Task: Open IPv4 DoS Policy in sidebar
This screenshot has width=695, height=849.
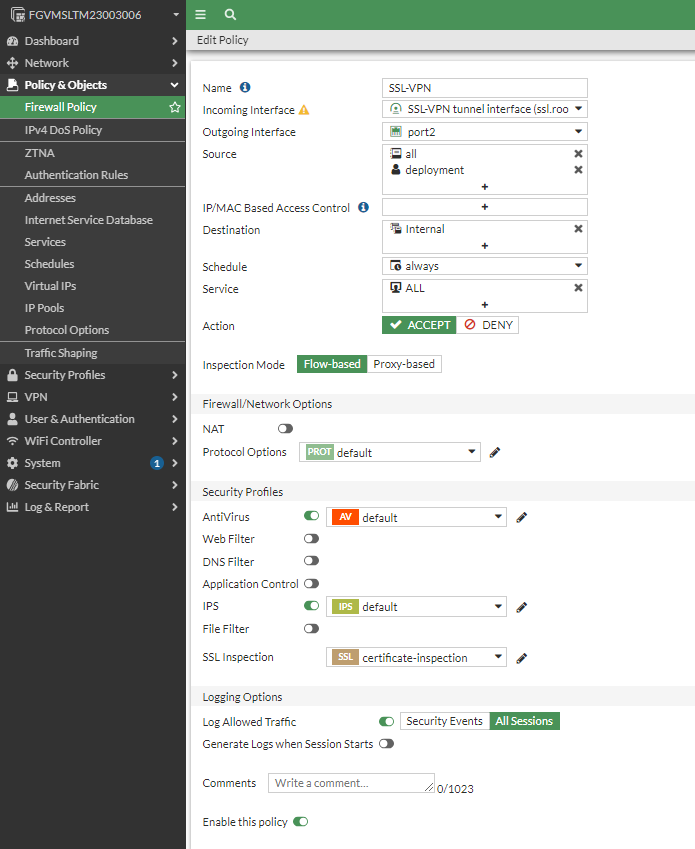Action: [x=63, y=130]
